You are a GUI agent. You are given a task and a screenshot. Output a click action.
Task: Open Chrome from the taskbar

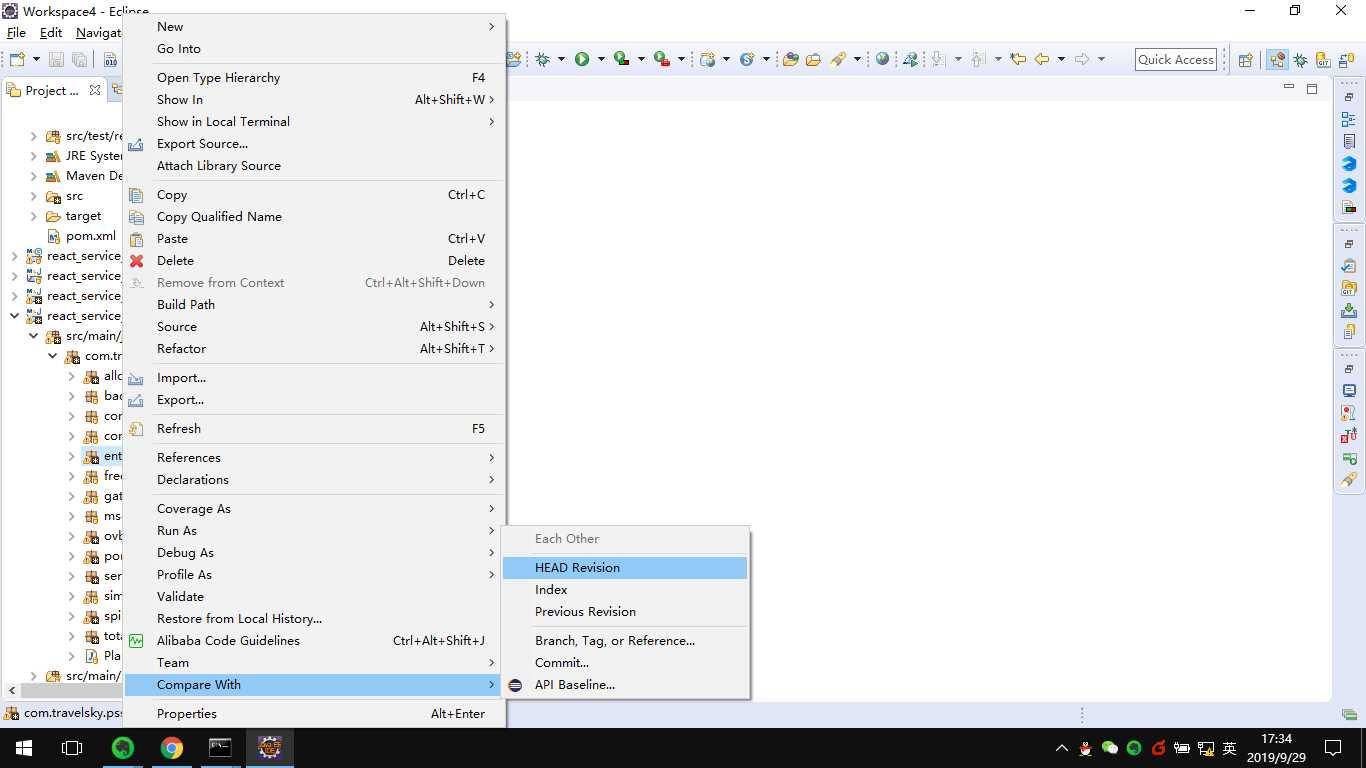tap(172, 748)
